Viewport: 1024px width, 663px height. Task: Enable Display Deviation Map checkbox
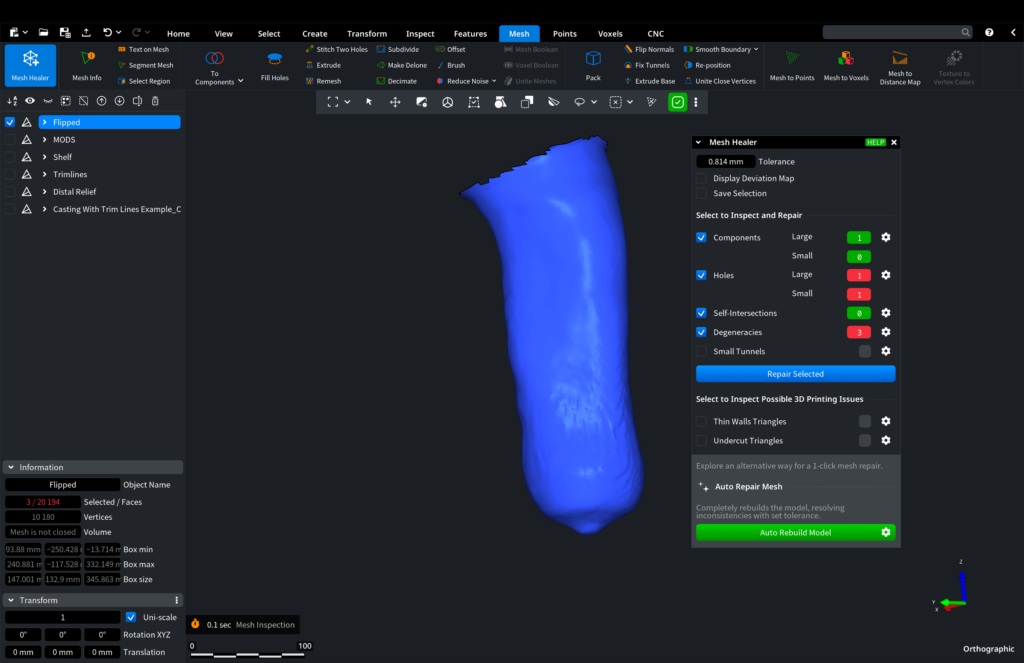[x=701, y=178]
